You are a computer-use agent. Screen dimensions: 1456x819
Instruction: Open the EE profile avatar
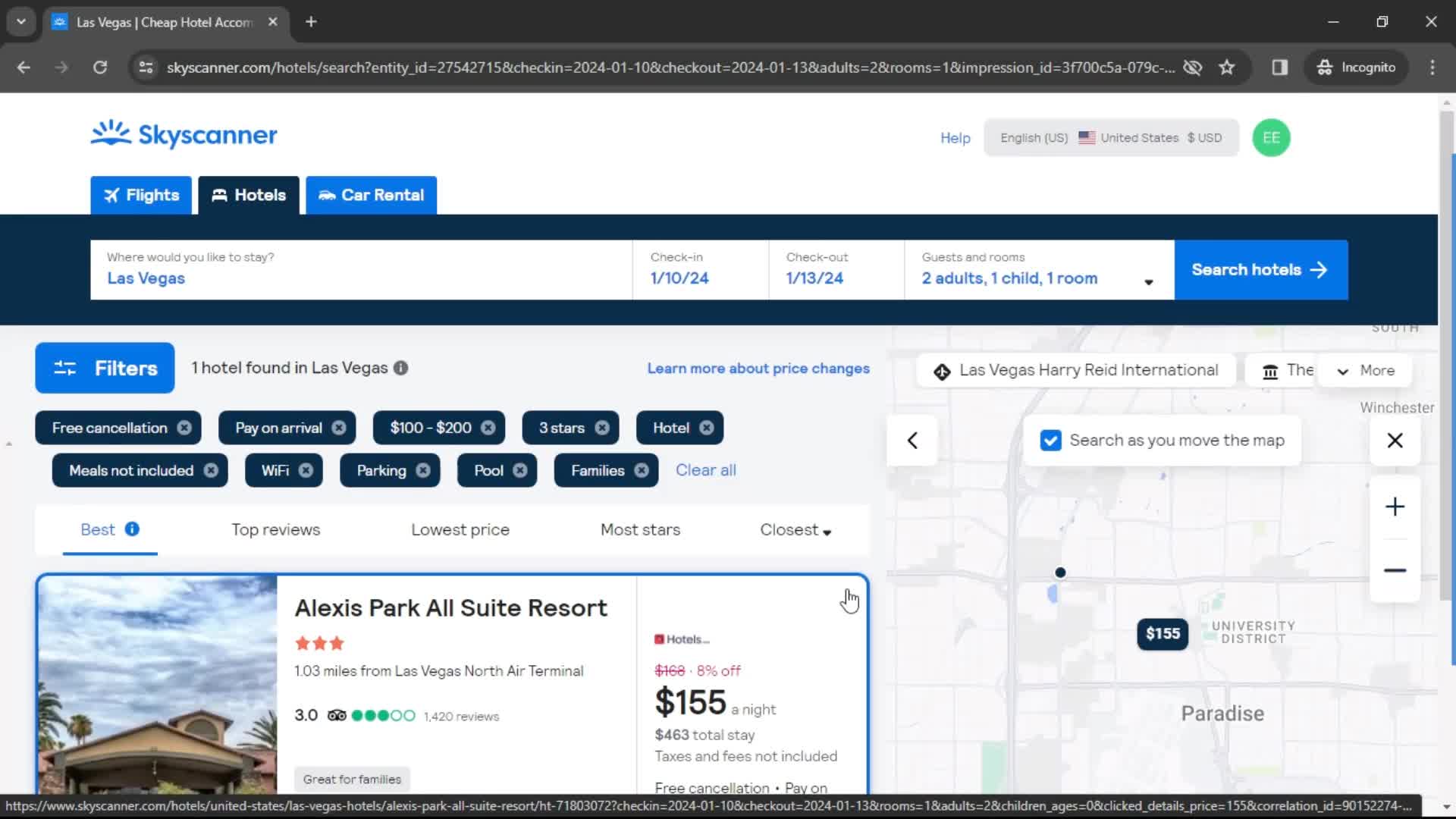pyautogui.click(x=1271, y=138)
